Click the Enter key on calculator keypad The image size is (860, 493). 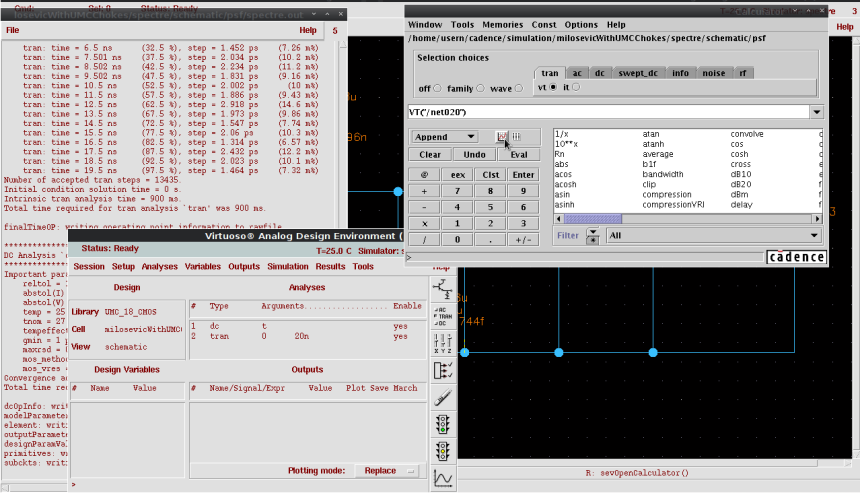pos(523,175)
